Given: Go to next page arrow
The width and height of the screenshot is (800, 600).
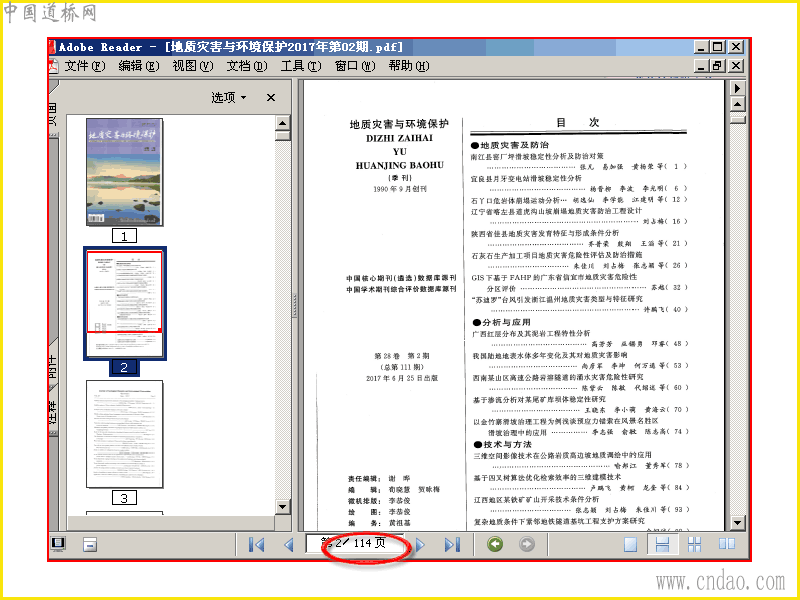Looking at the screenshot, I should point(420,544).
